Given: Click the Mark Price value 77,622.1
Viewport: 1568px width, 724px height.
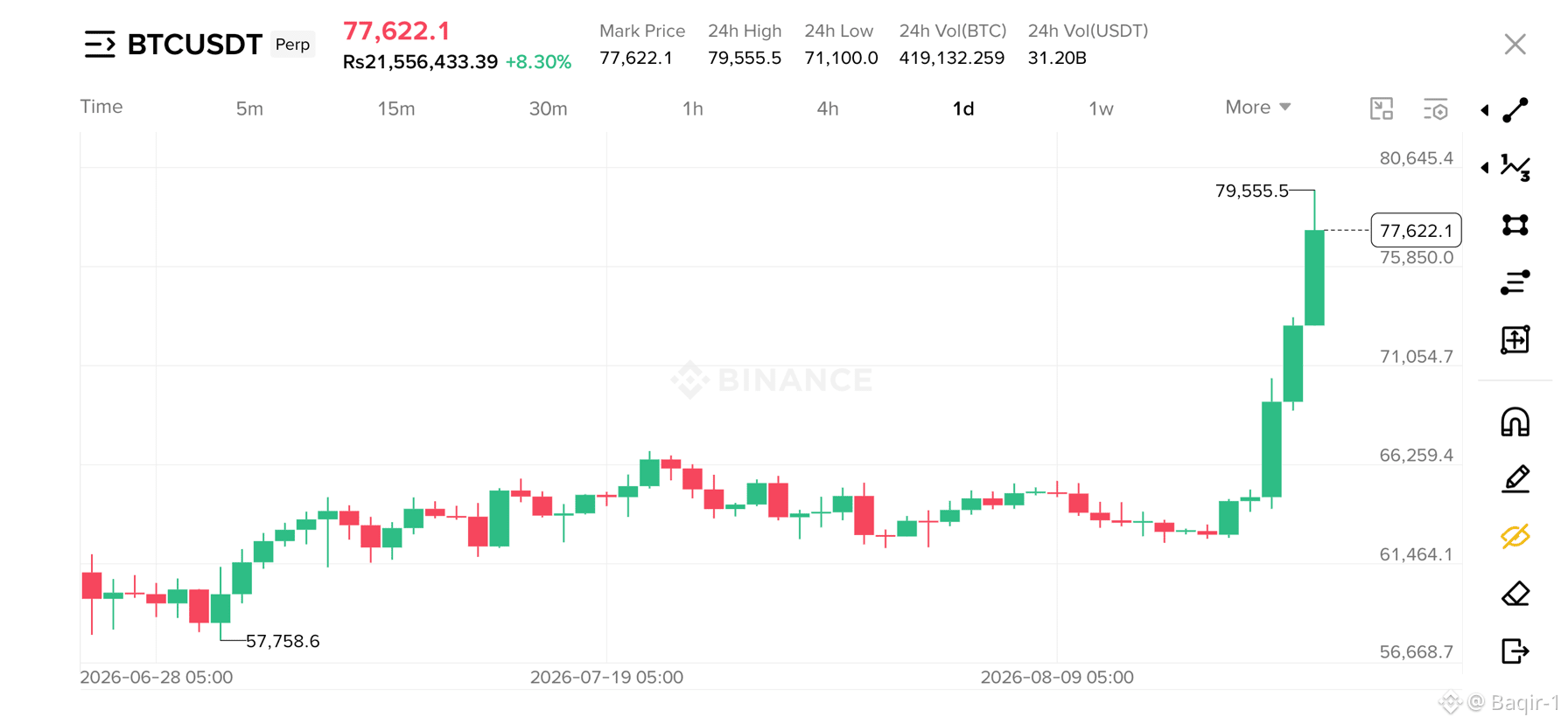Looking at the screenshot, I should click(x=636, y=58).
